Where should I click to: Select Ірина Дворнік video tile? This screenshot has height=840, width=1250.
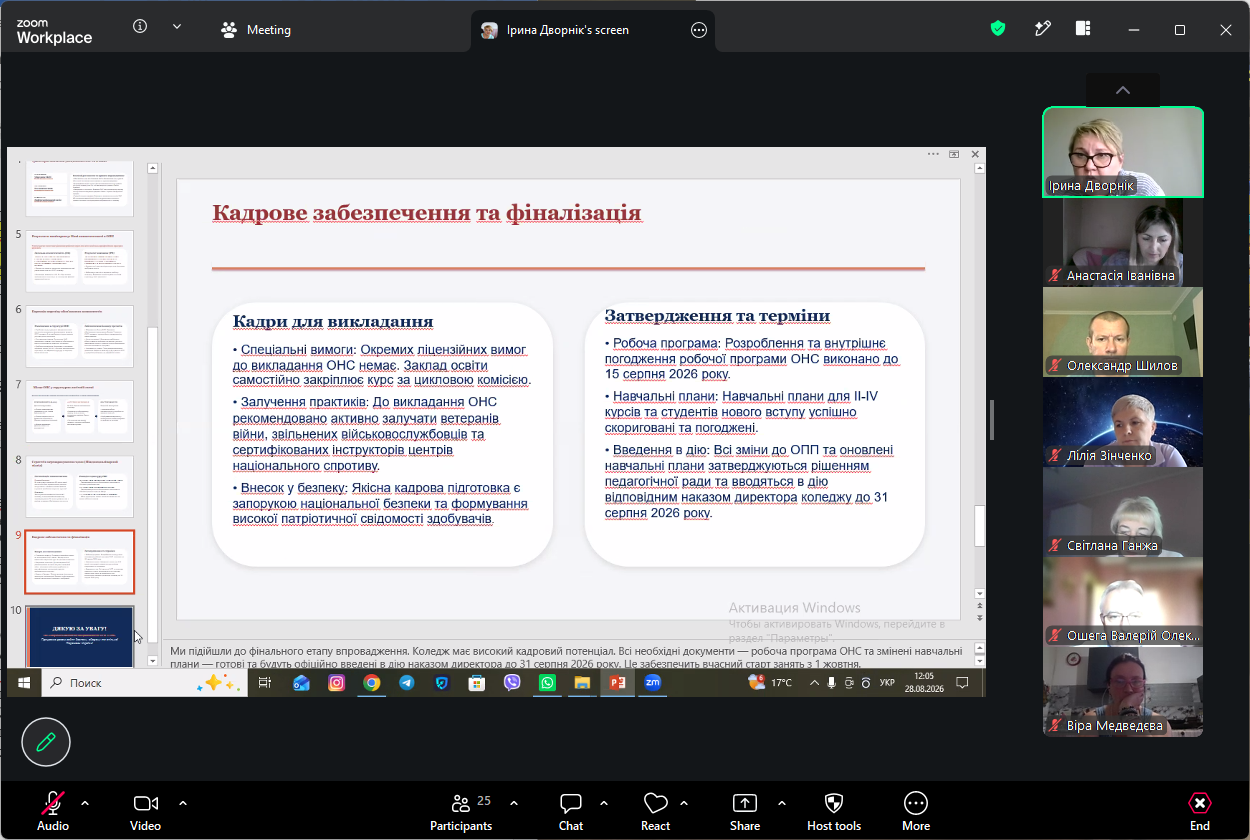[x=1123, y=152]
